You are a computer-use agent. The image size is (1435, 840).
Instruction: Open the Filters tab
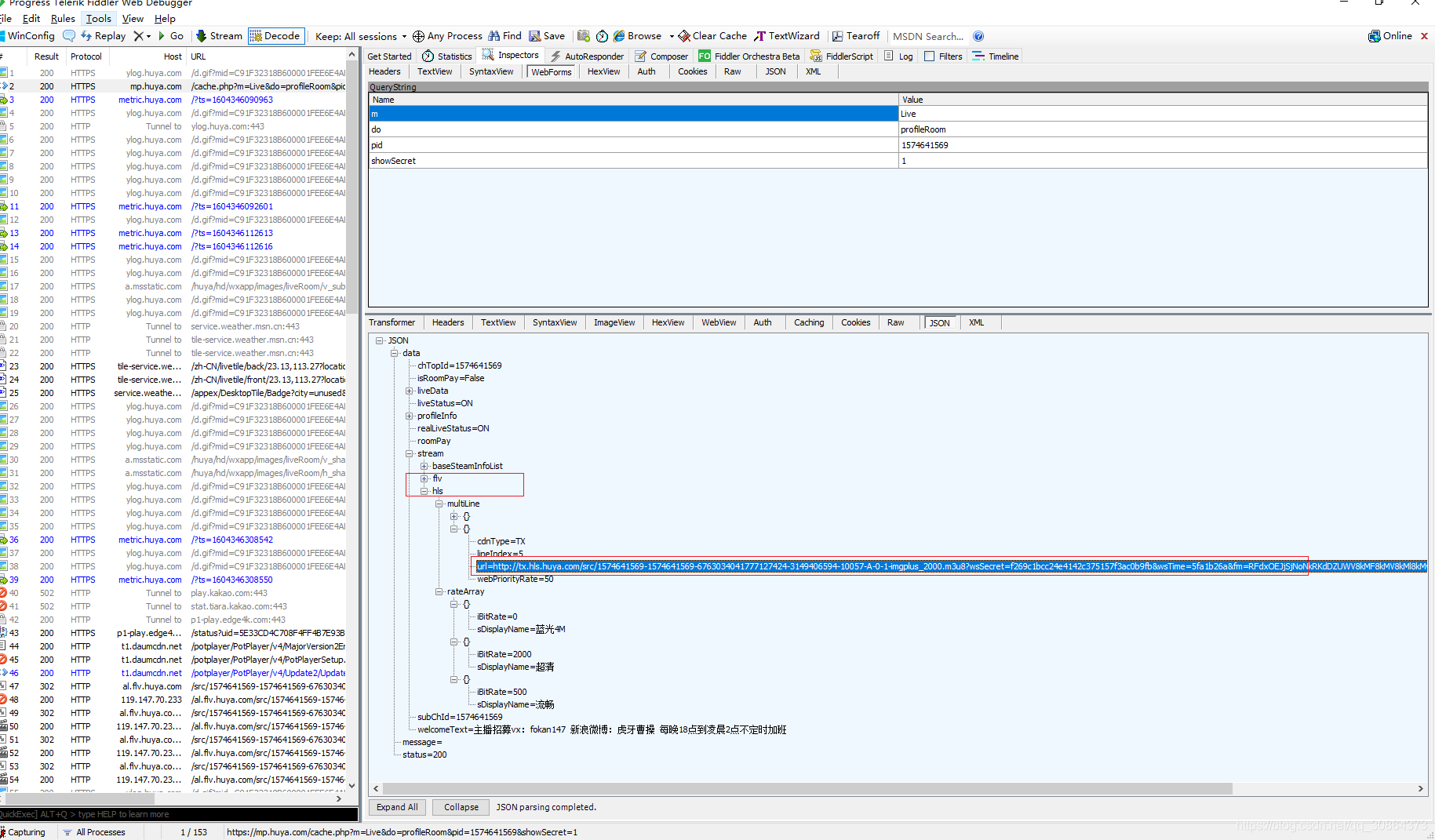pyautogui.click(x=943, y=56)
